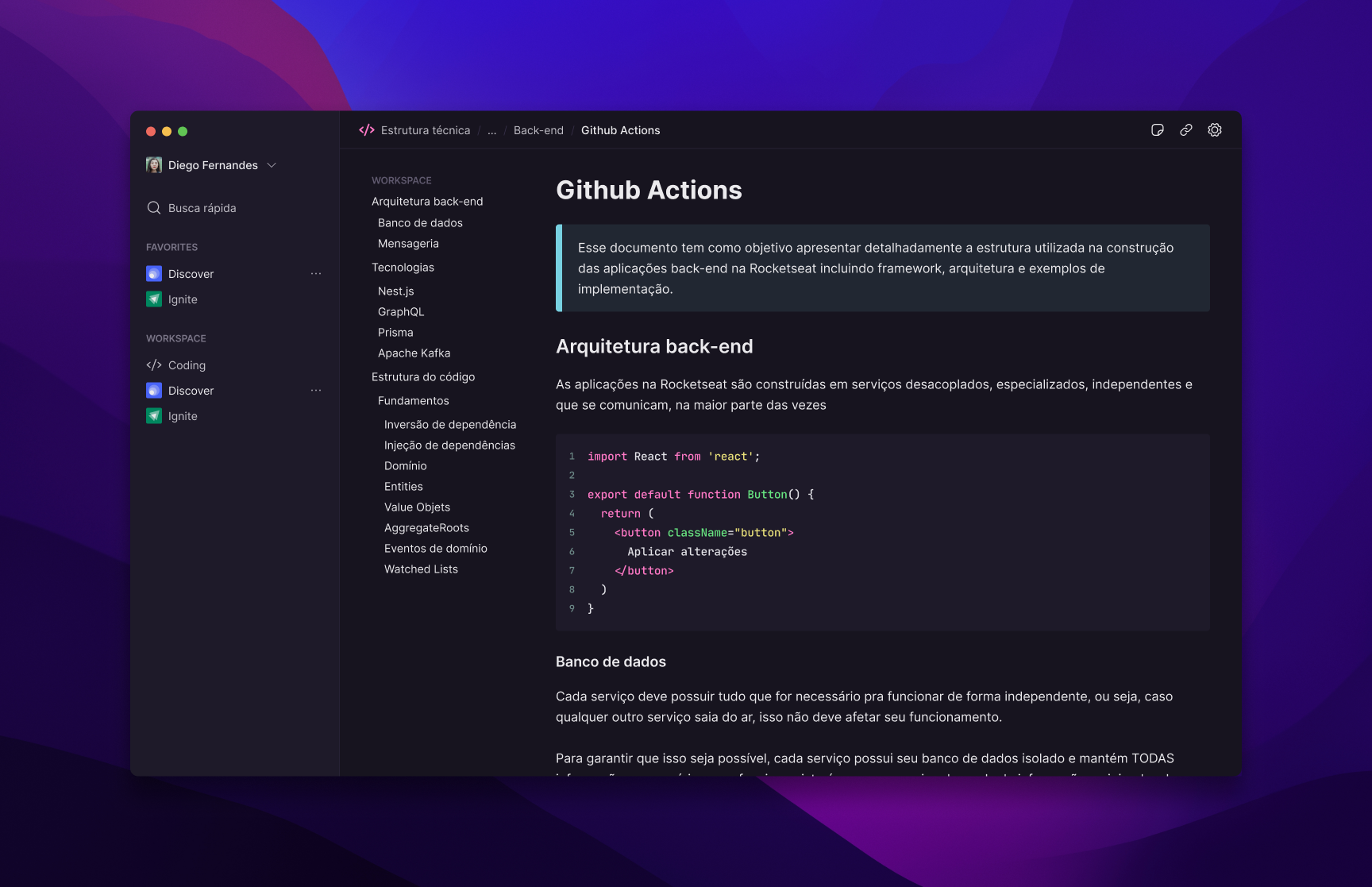Minimize window with yellow button
Screen dimensions: 1372x887
click(167, 131)
